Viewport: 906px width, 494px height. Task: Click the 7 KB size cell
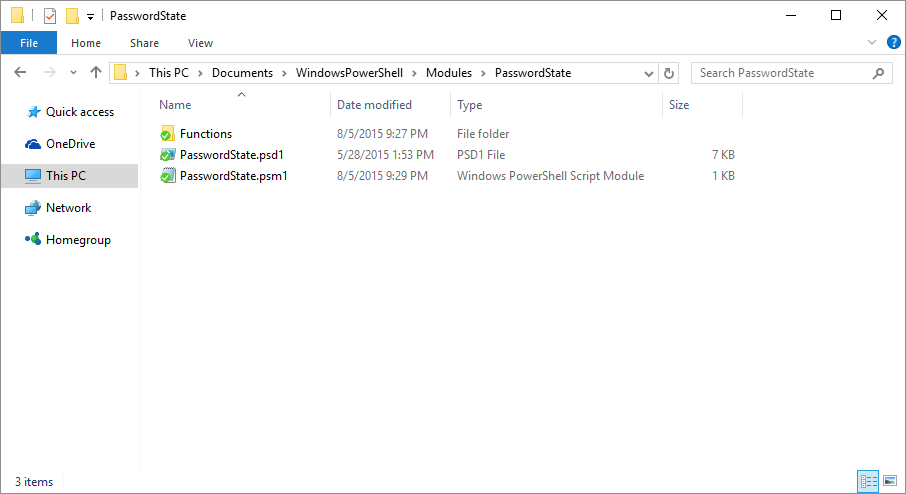[723, 155]
